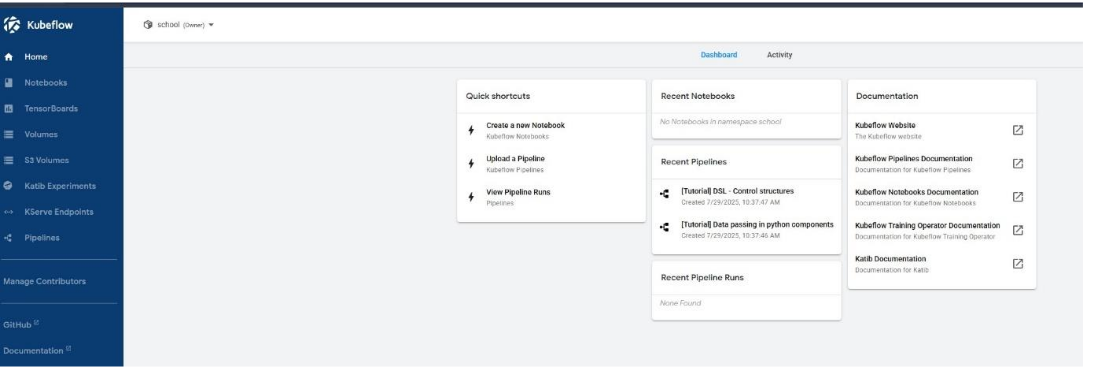
Task: Click the Recent Pipelines card heading
Action: [693, 162]
